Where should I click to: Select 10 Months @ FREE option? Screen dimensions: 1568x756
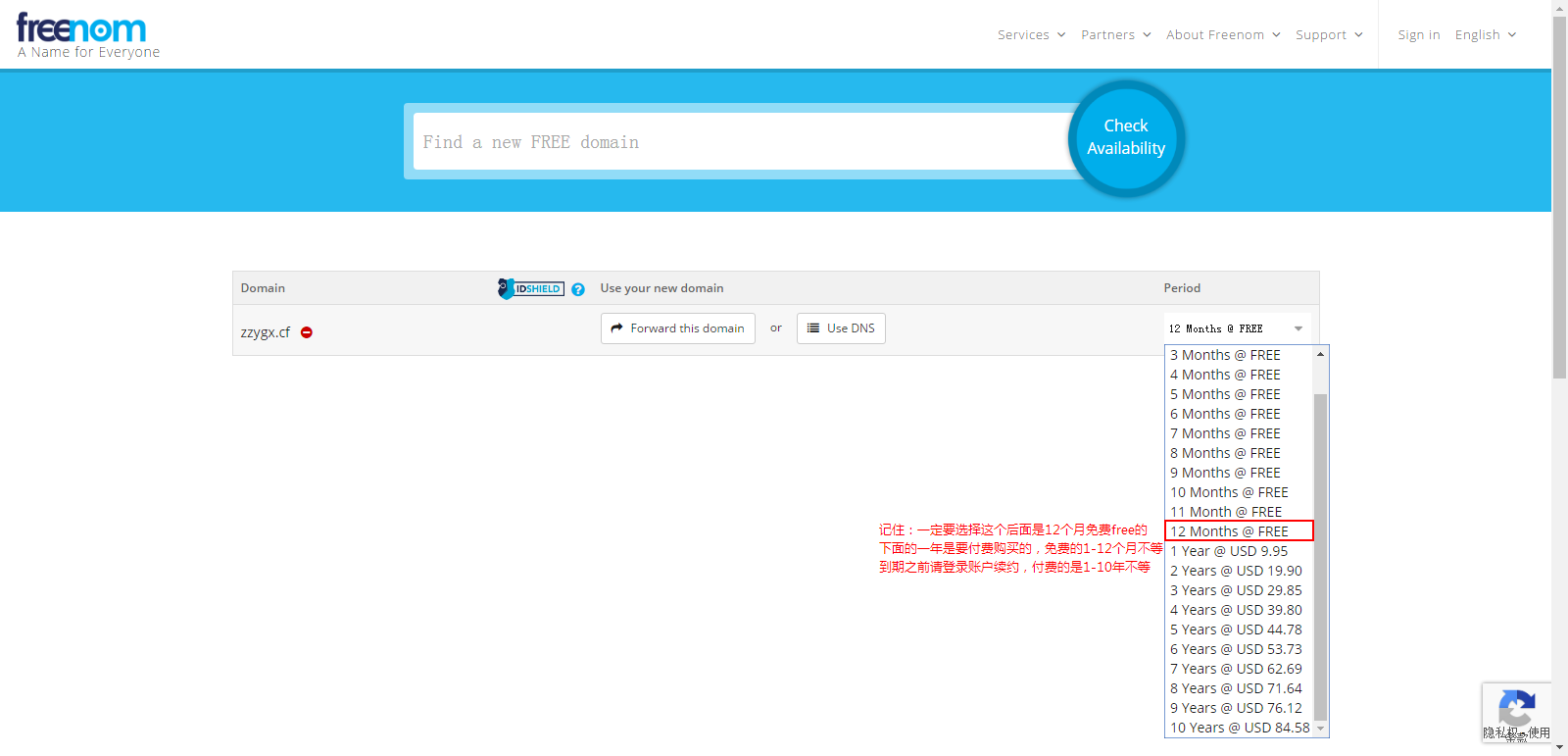[1240, 492]
